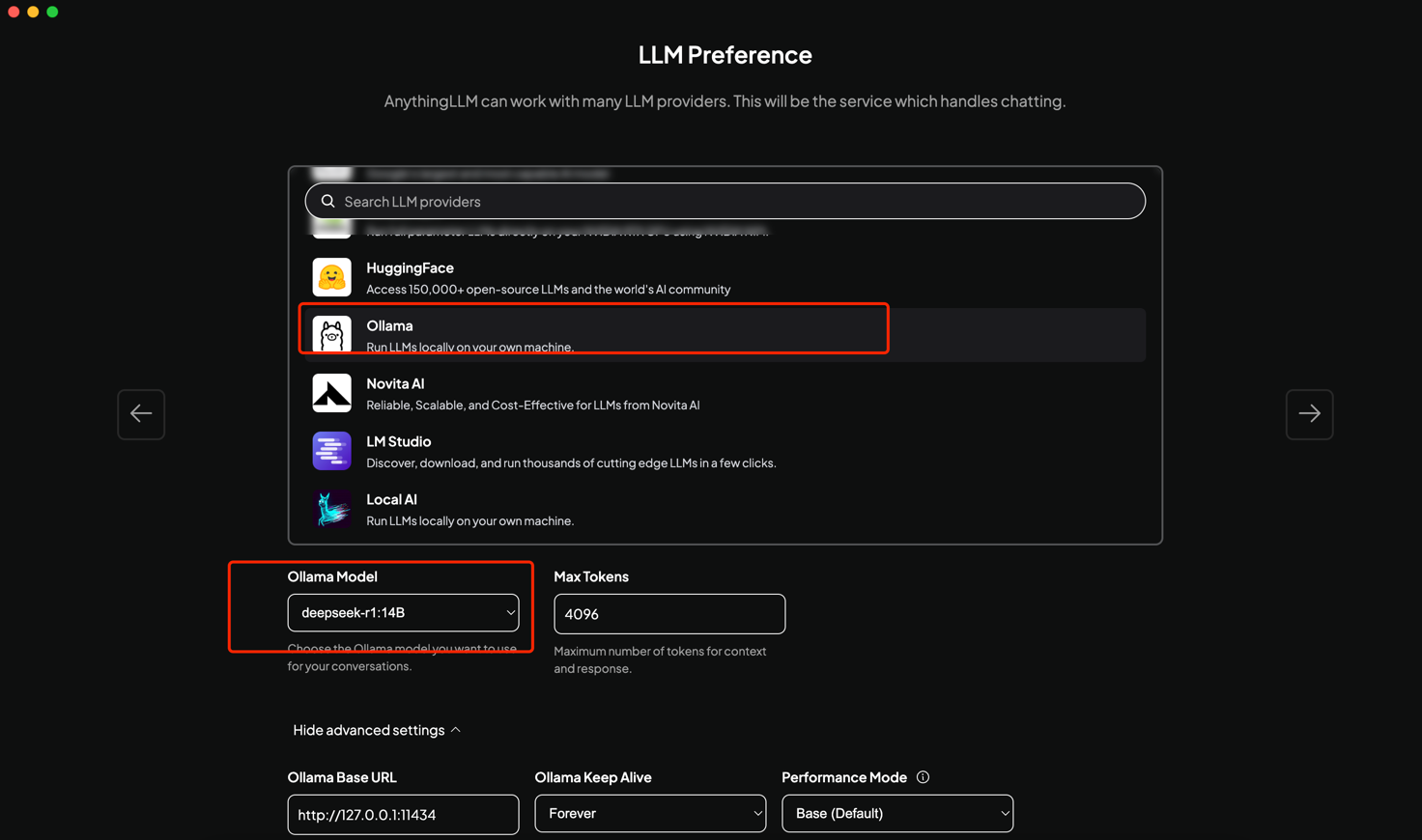1422x840 pixels.
Task: Click the Ollama Model label
Action: pyautogui.click(x=332, y=576)
